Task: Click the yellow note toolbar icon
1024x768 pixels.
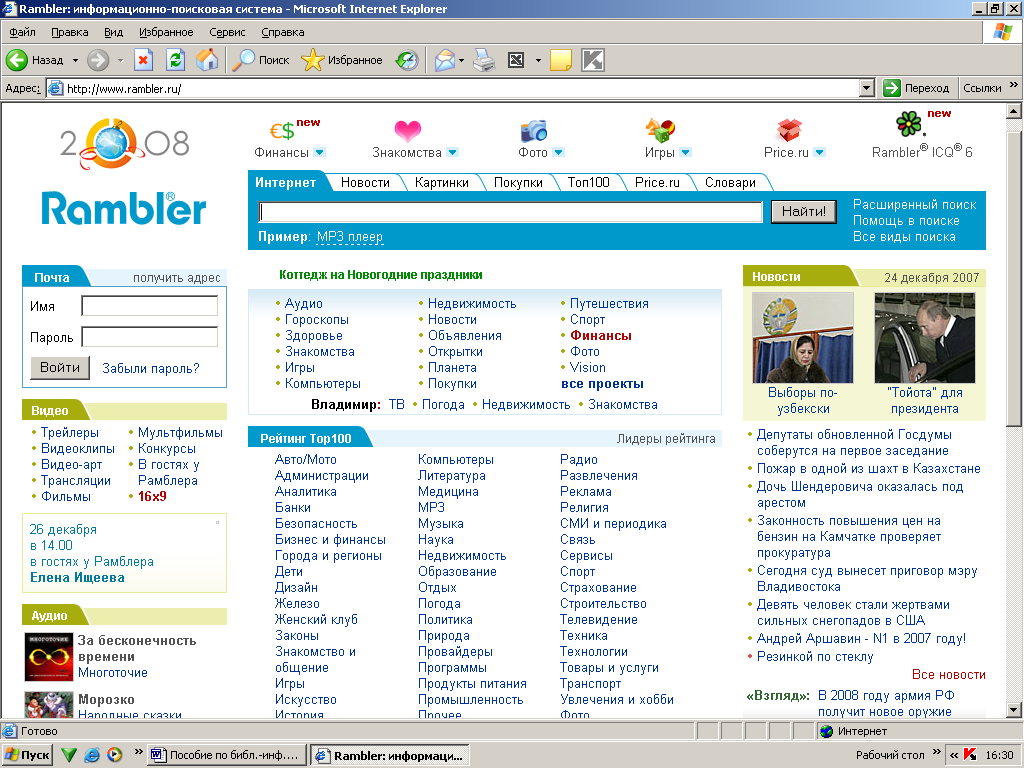Action: click(x=561, y=60)
